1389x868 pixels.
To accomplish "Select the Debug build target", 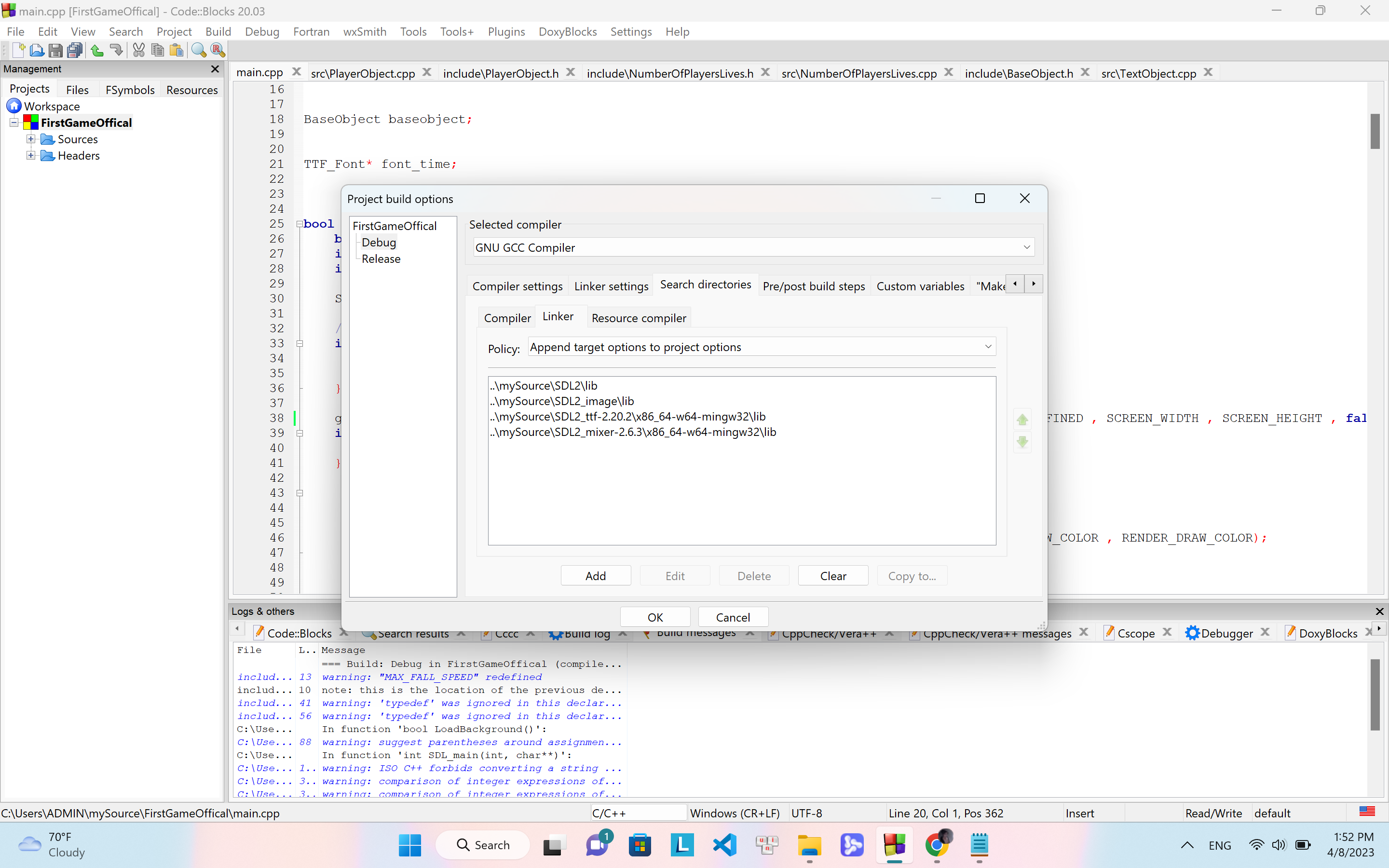I will click(x=379, y=242).
